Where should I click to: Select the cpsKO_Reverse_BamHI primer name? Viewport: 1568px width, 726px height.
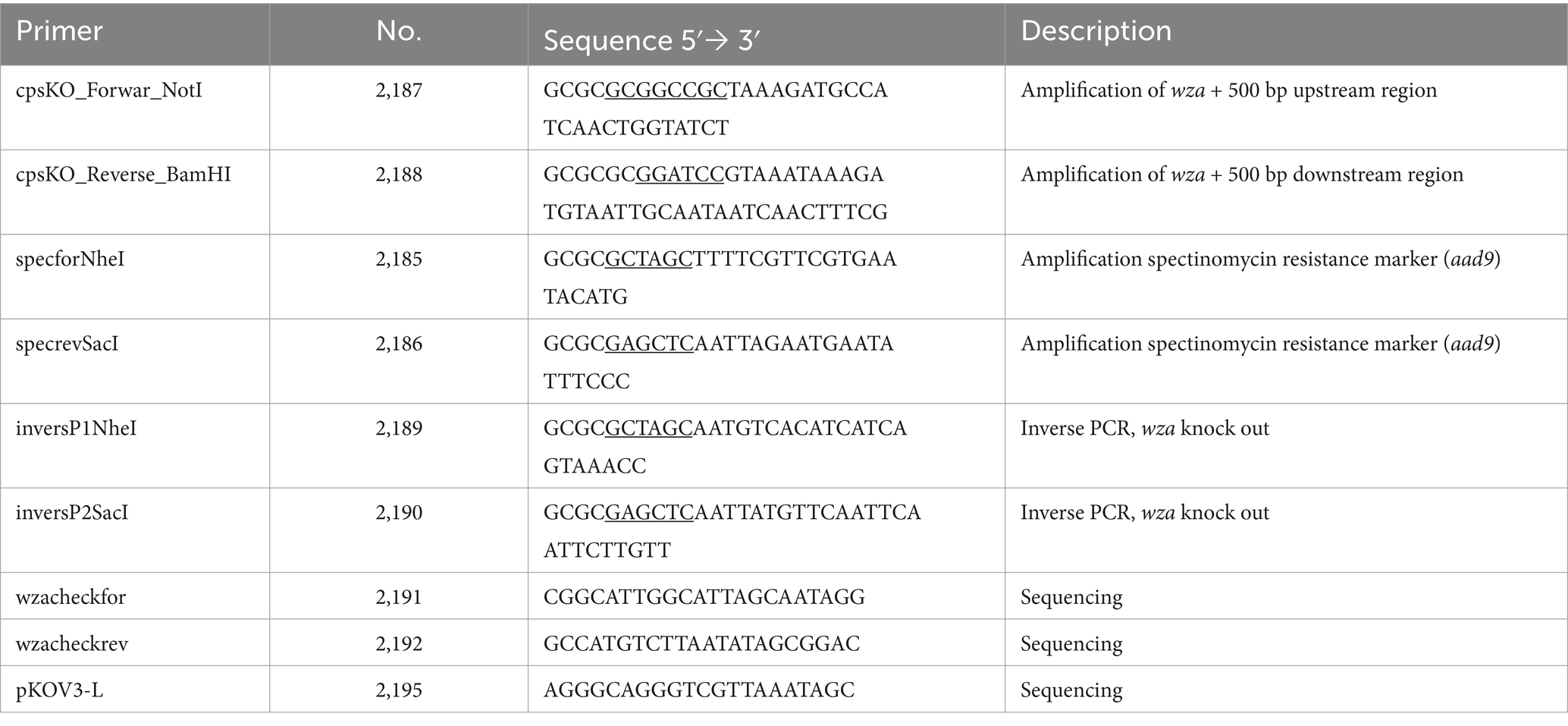click(124, 175)
